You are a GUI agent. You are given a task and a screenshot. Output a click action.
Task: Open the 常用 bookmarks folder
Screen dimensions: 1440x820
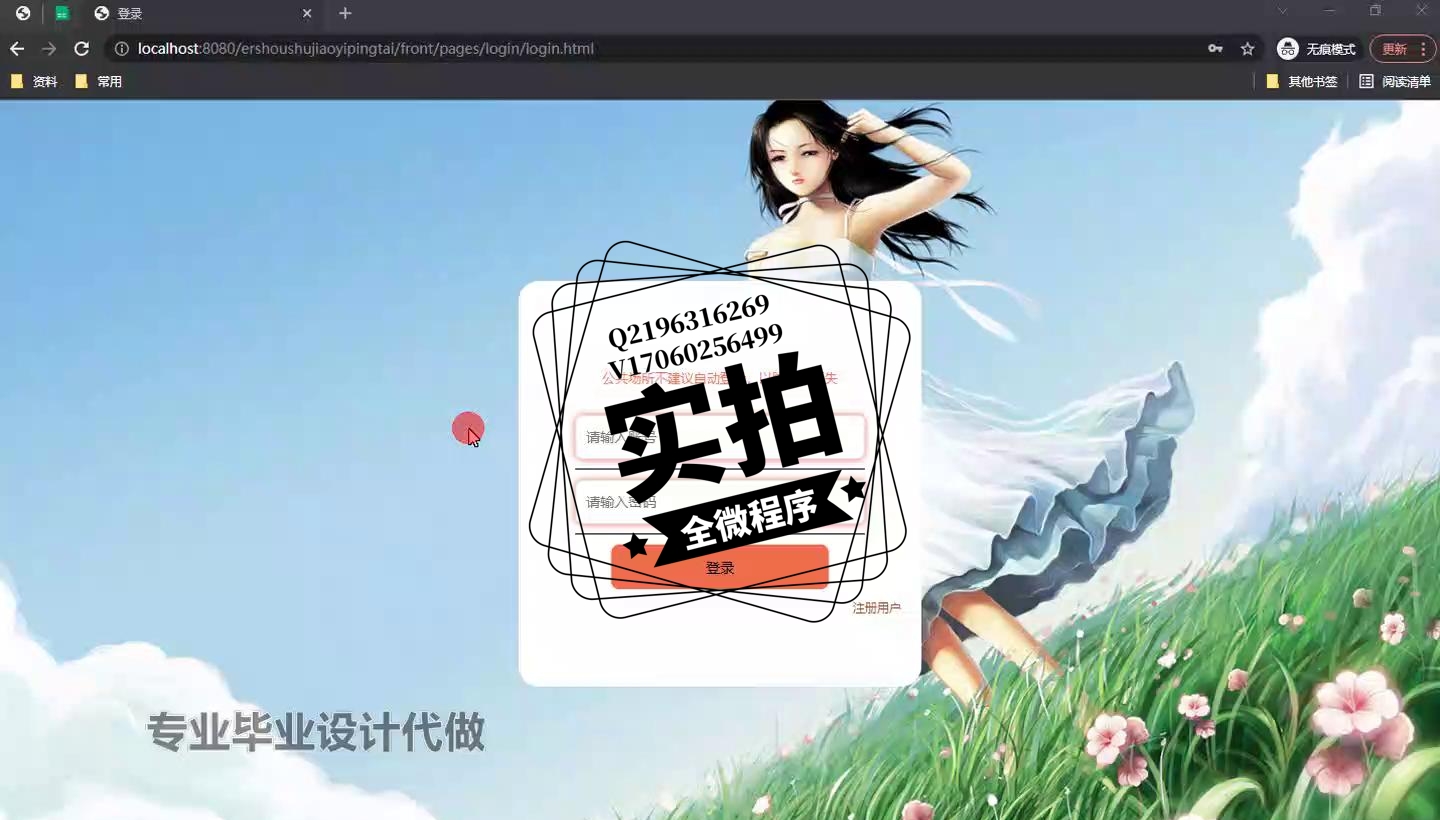pos(98,82)
